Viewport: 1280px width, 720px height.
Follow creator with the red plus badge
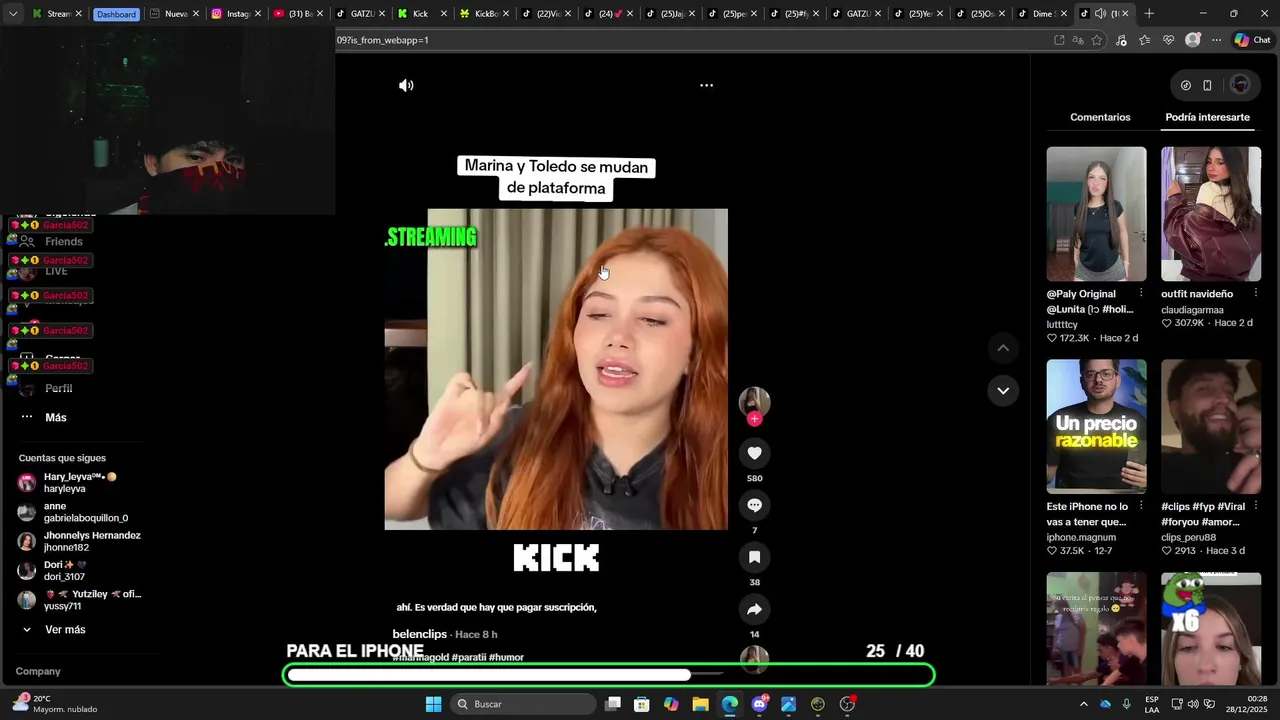(x=754, y=419)
